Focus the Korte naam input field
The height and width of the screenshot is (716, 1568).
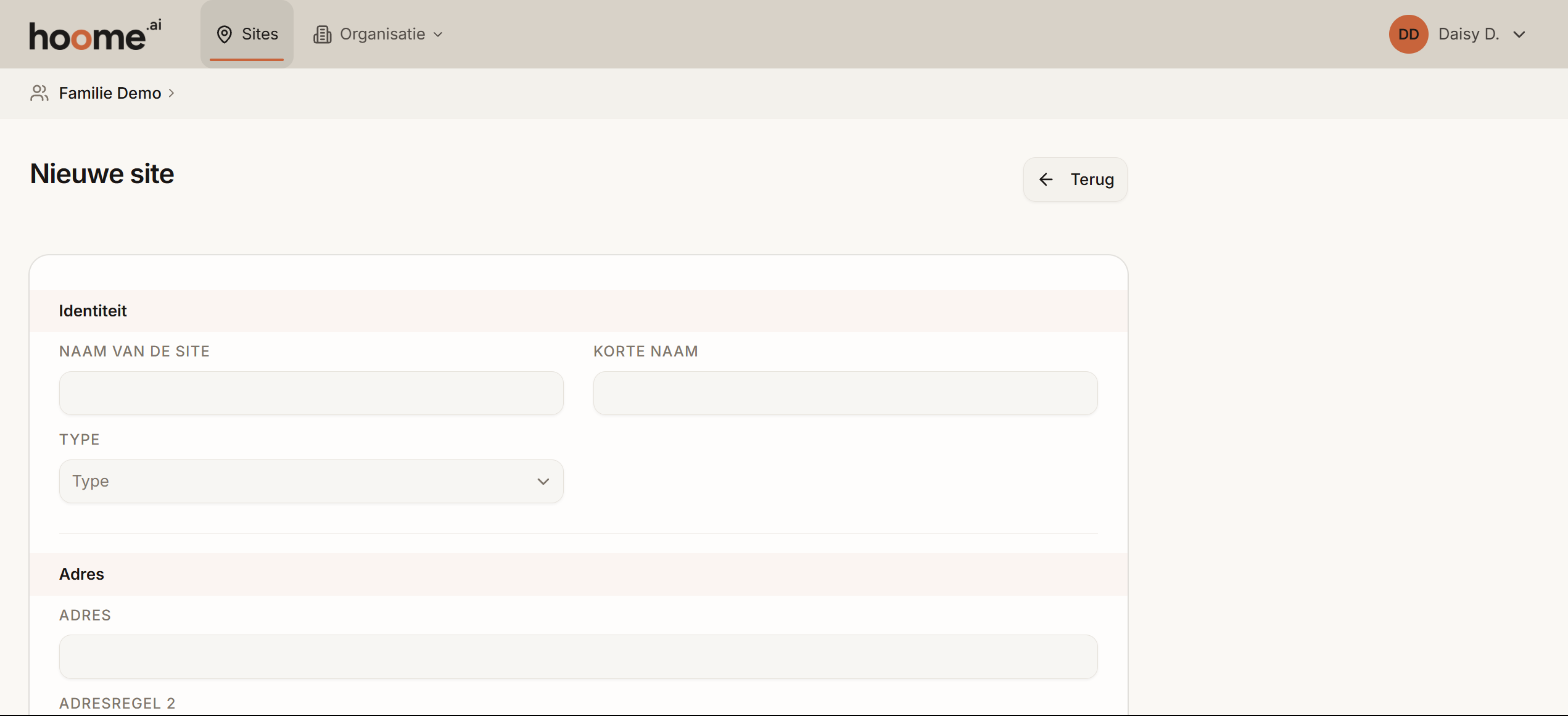845,393
